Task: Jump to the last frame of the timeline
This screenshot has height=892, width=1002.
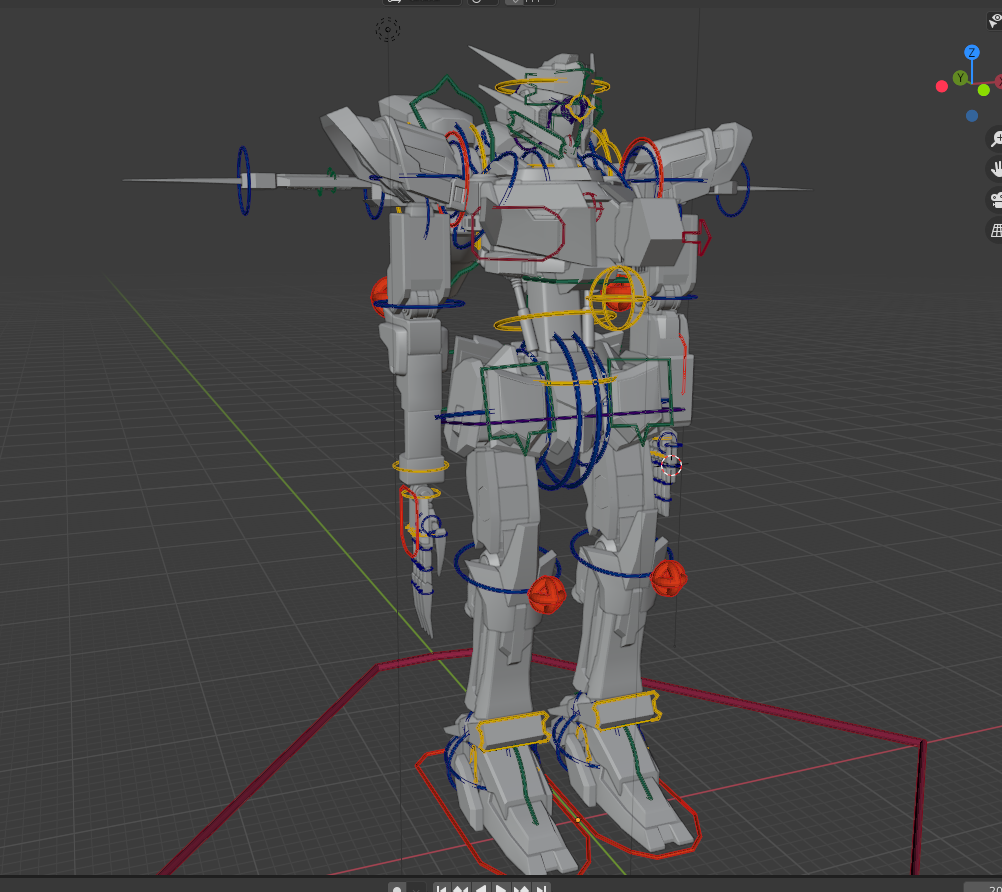Action: 539,887
